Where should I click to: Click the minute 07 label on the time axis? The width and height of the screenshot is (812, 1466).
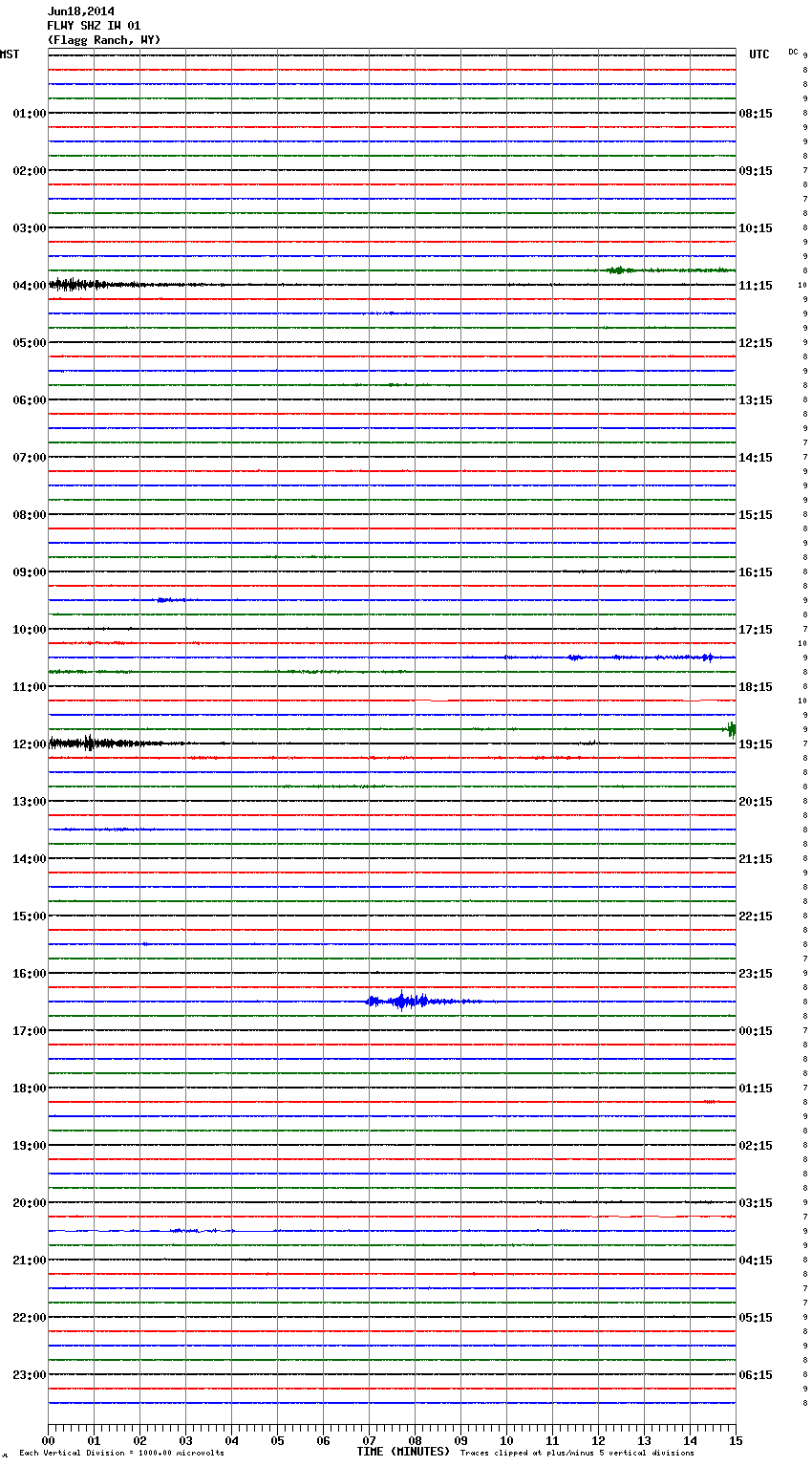tap(369, 1441)
